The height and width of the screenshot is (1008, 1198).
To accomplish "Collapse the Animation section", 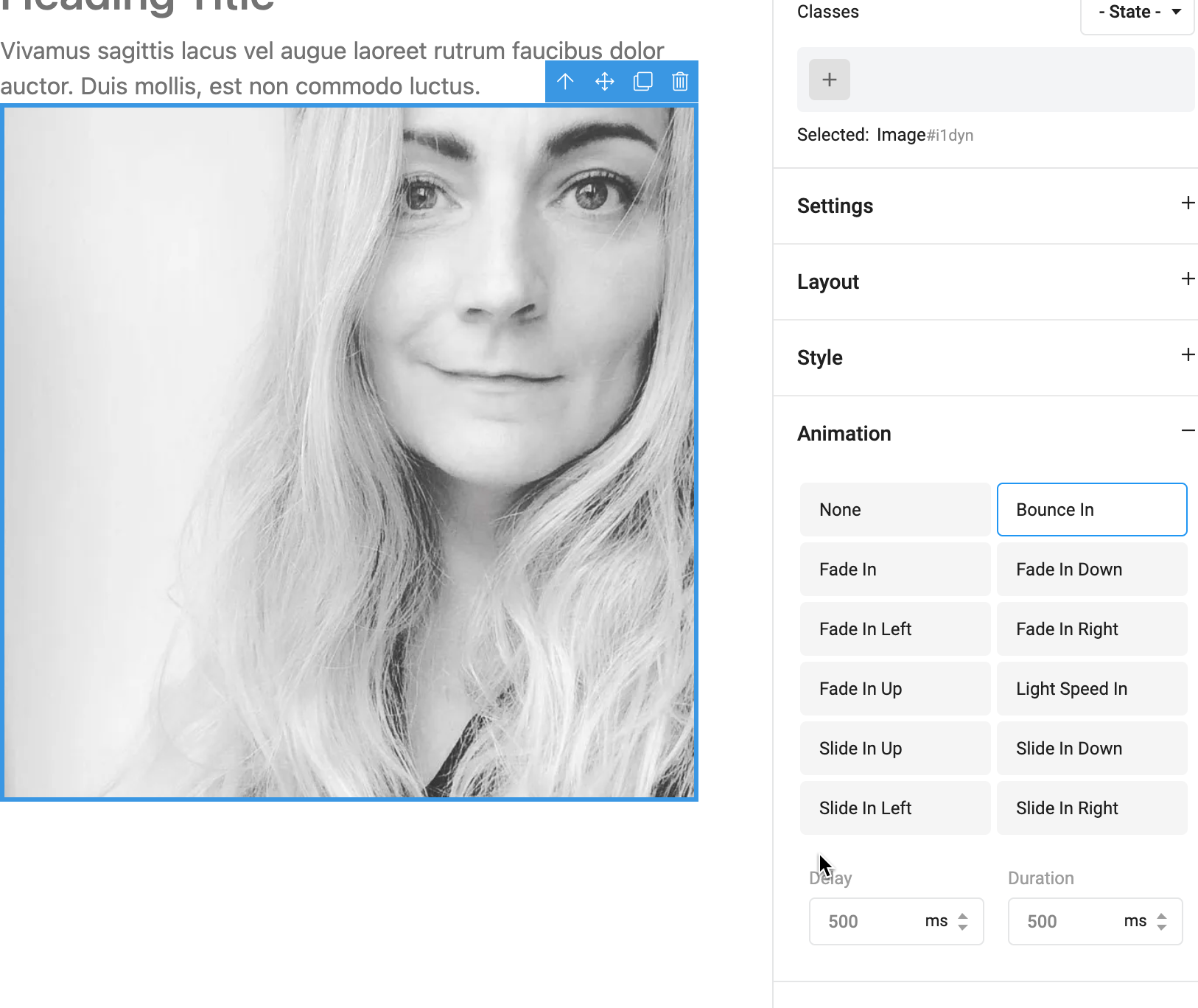I will pyautogui.click(x=1187, y=431).
